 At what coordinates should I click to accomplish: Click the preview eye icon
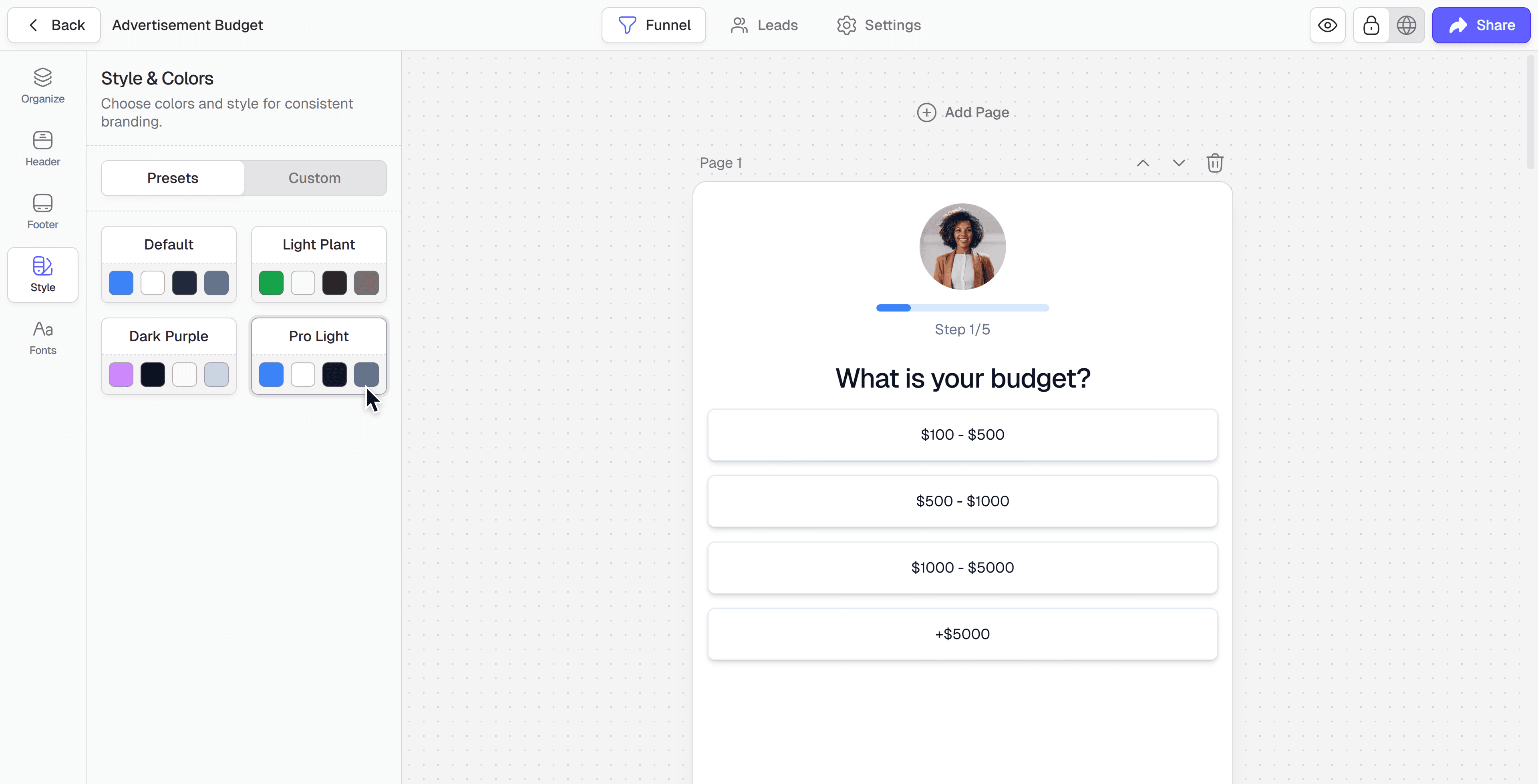coord(1327,25)
